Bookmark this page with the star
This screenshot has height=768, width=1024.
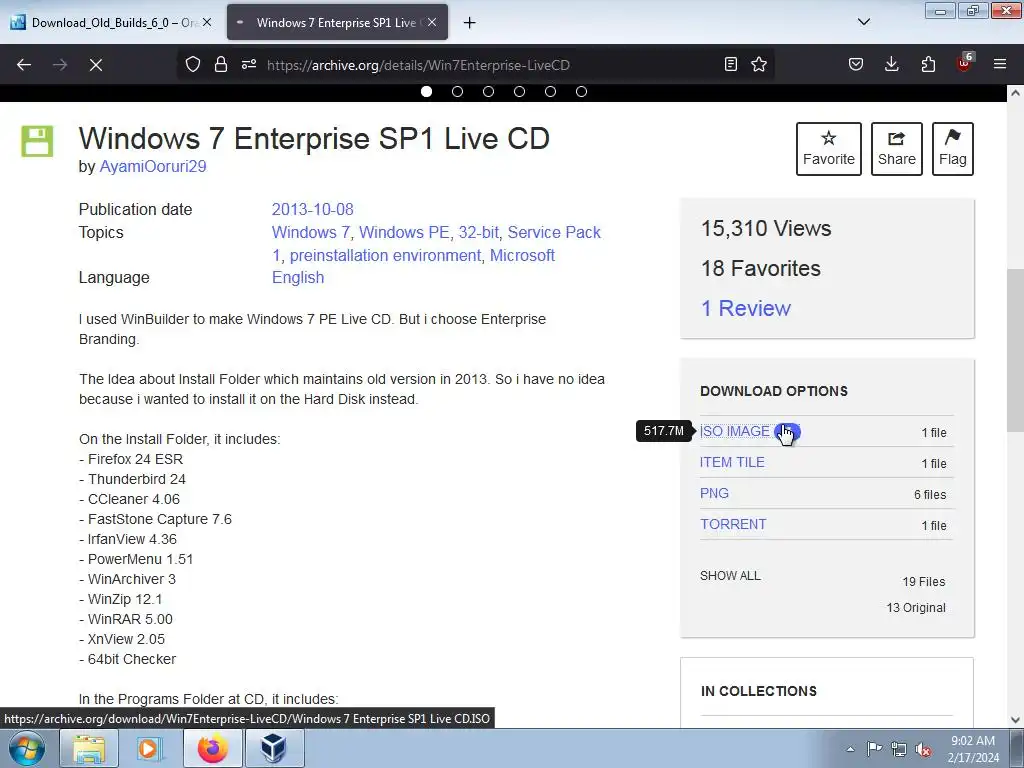point(759,65)
